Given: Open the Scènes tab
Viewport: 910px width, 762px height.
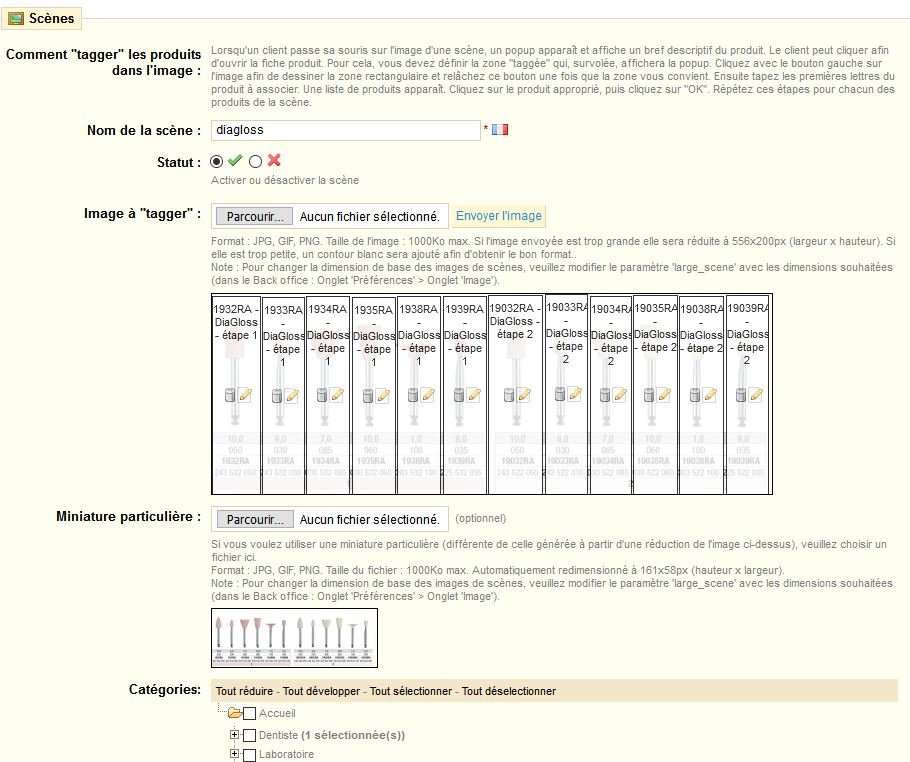Looking at the screenshot, I should click(42, 19).
